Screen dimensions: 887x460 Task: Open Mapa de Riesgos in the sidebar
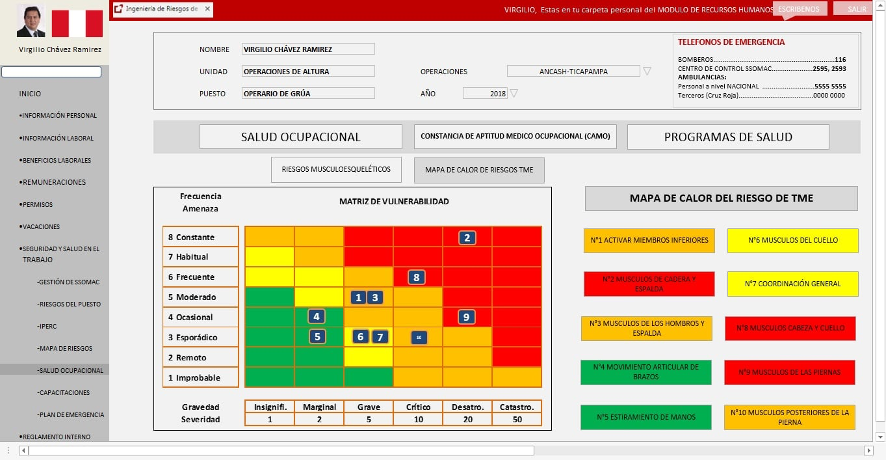point(67,348)
